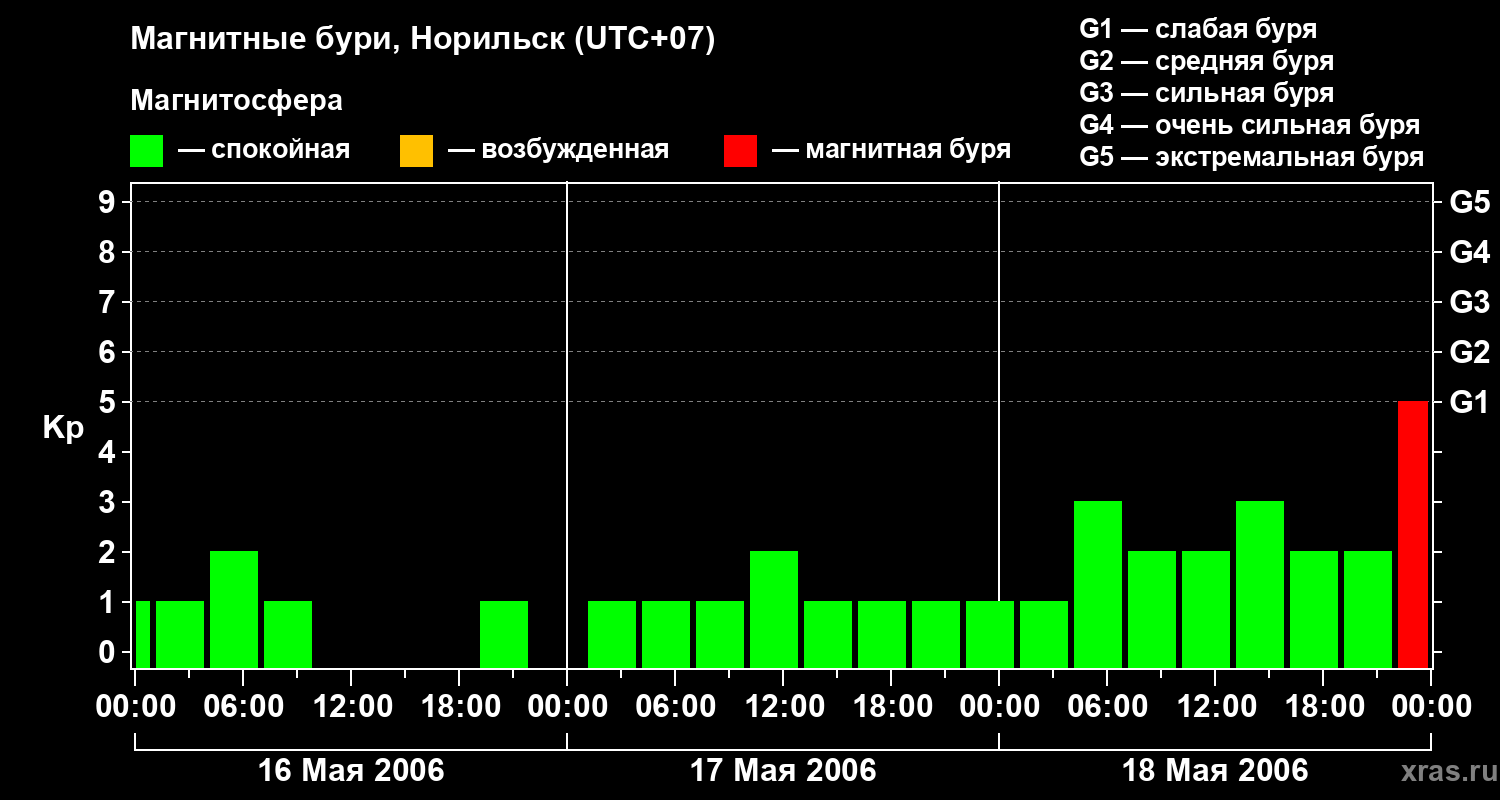Click the green 'спокойная' legend swatch
The image size is (1500, 800).
click(x=147, y=151)
